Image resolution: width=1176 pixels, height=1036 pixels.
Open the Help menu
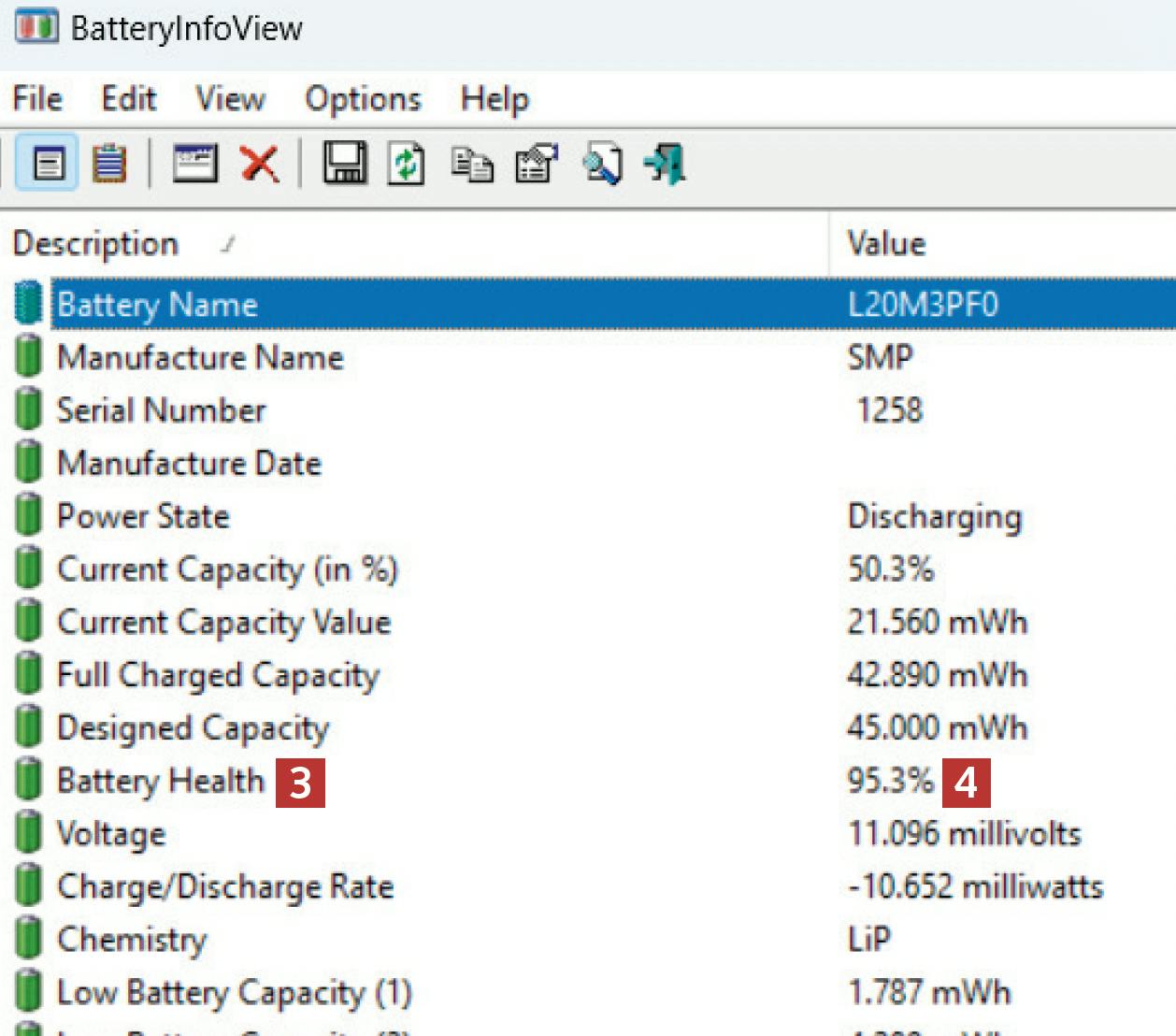[x=495, y=99]
